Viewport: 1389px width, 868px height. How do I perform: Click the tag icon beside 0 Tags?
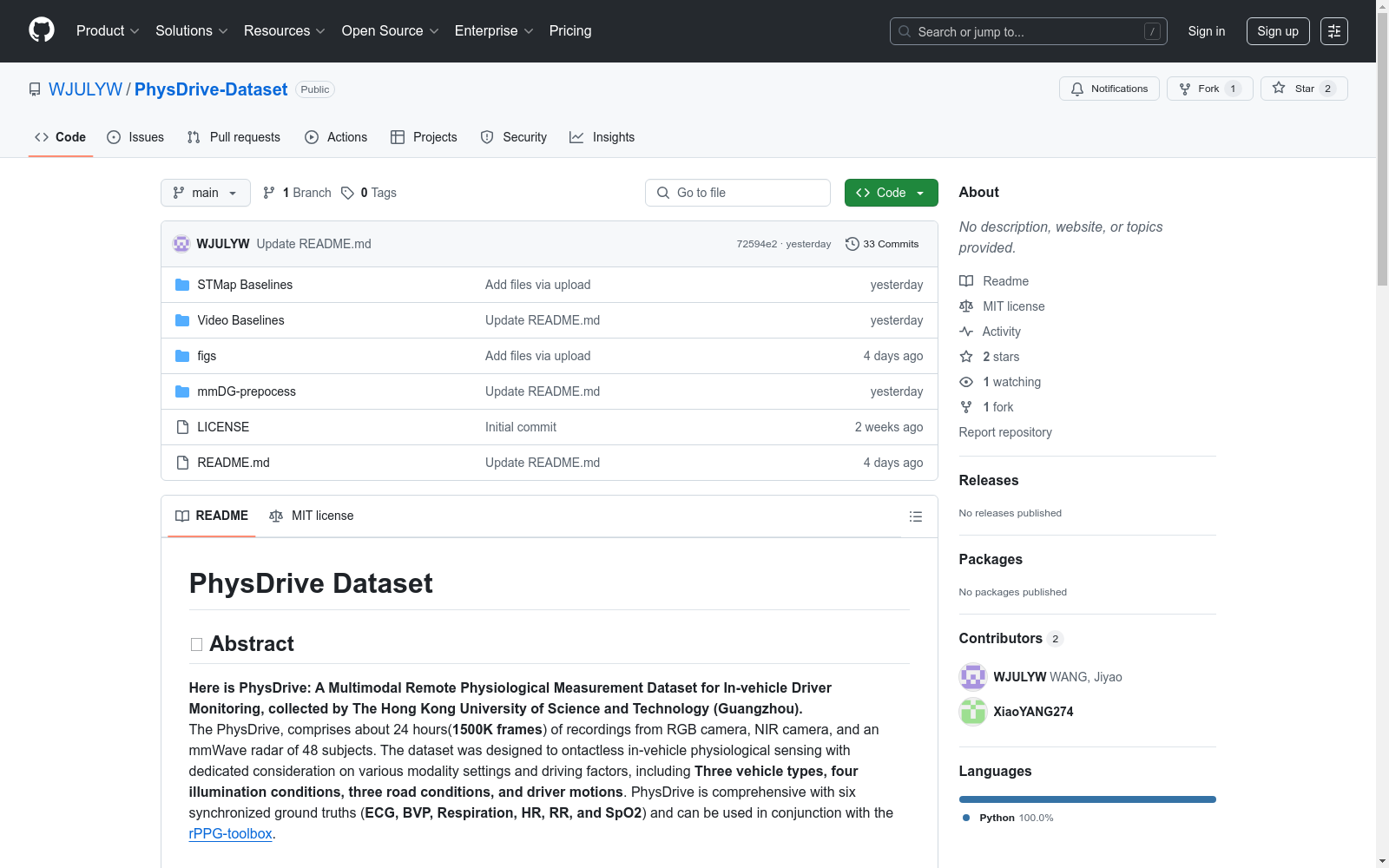(347, 193)
